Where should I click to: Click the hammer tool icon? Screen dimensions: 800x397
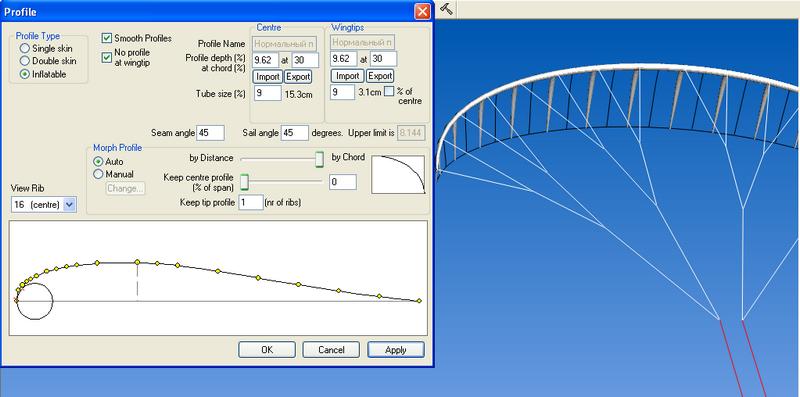click(446, 9)
